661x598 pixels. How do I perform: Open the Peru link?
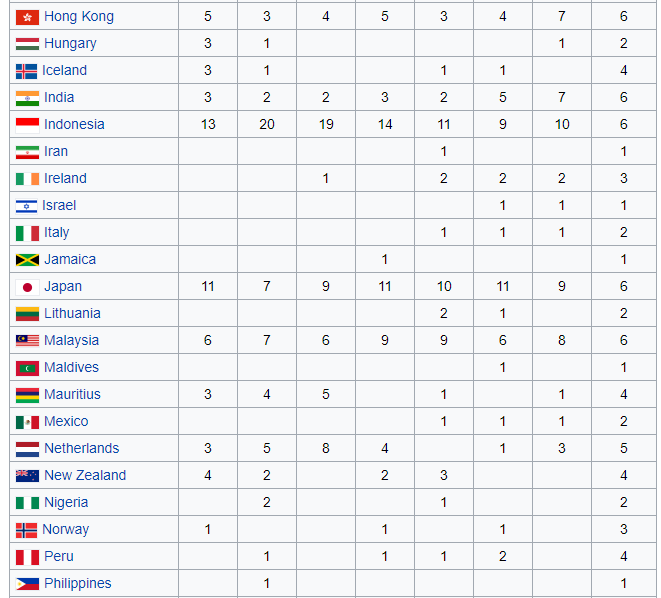point(59,557)
